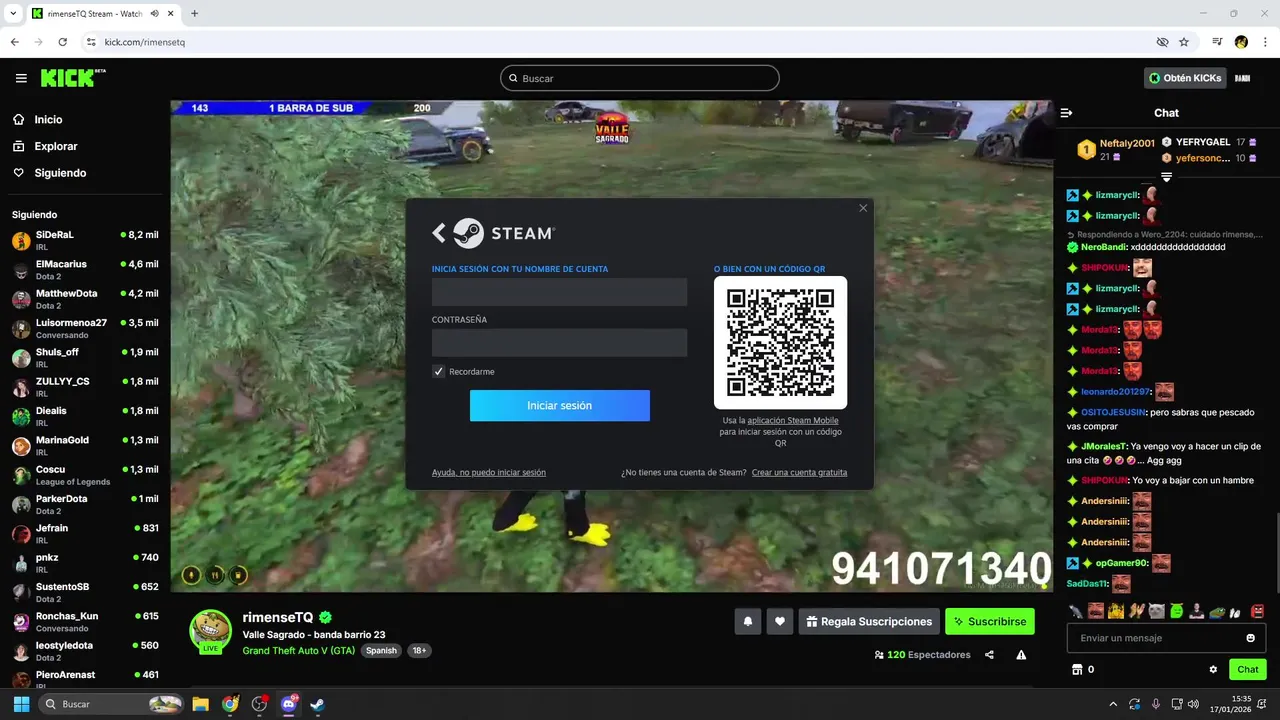
Task: Open SiDeRaL channel in Siguiendo list
Action: (85, 240)
